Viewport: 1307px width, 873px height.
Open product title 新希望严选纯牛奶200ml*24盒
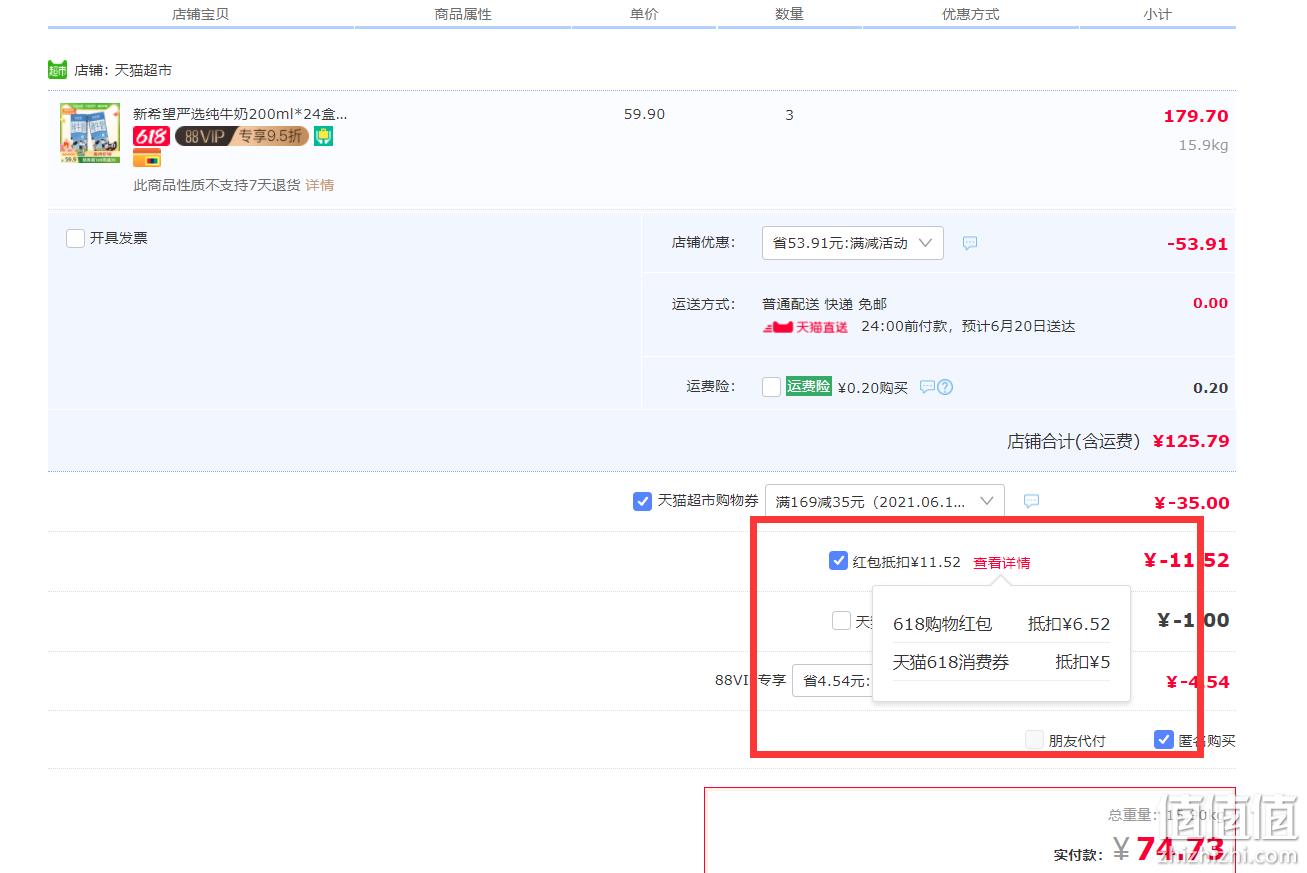(240, 114)
